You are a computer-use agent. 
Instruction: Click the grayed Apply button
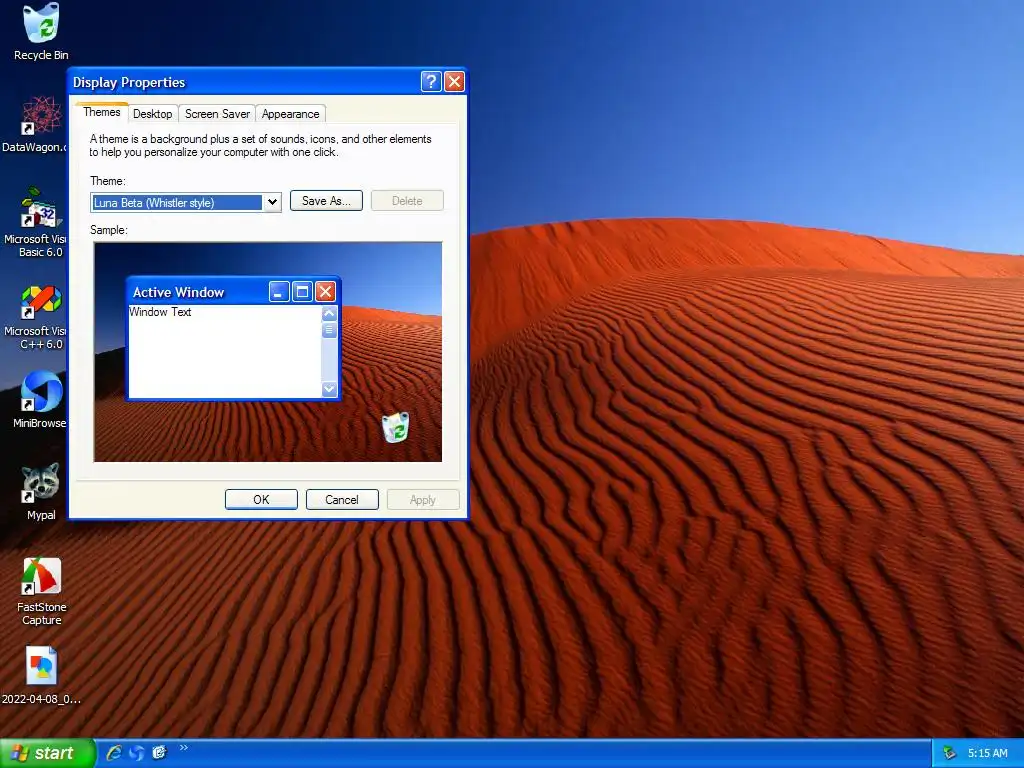[423, 500]
